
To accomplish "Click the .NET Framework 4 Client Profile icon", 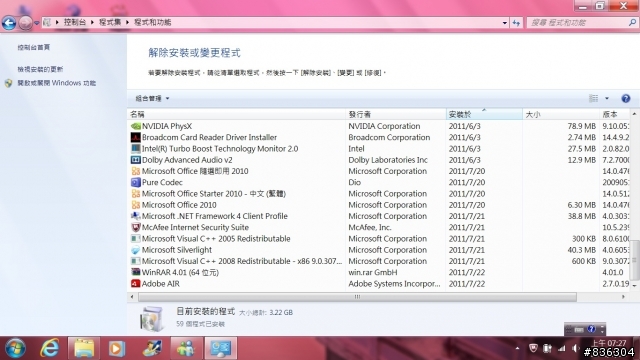I will [136, 216].
